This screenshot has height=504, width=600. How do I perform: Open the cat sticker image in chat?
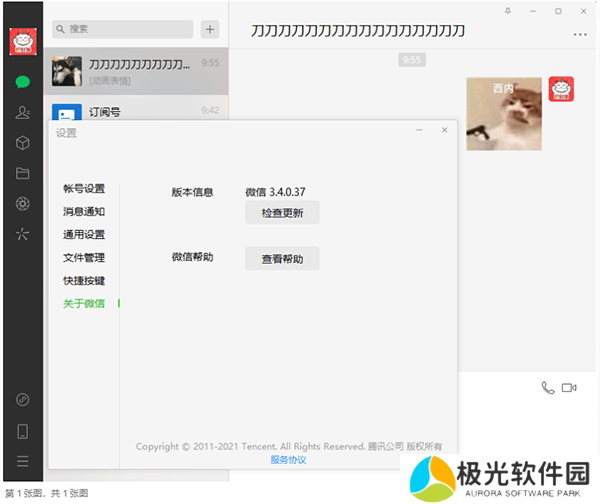[x=504, y=114]
